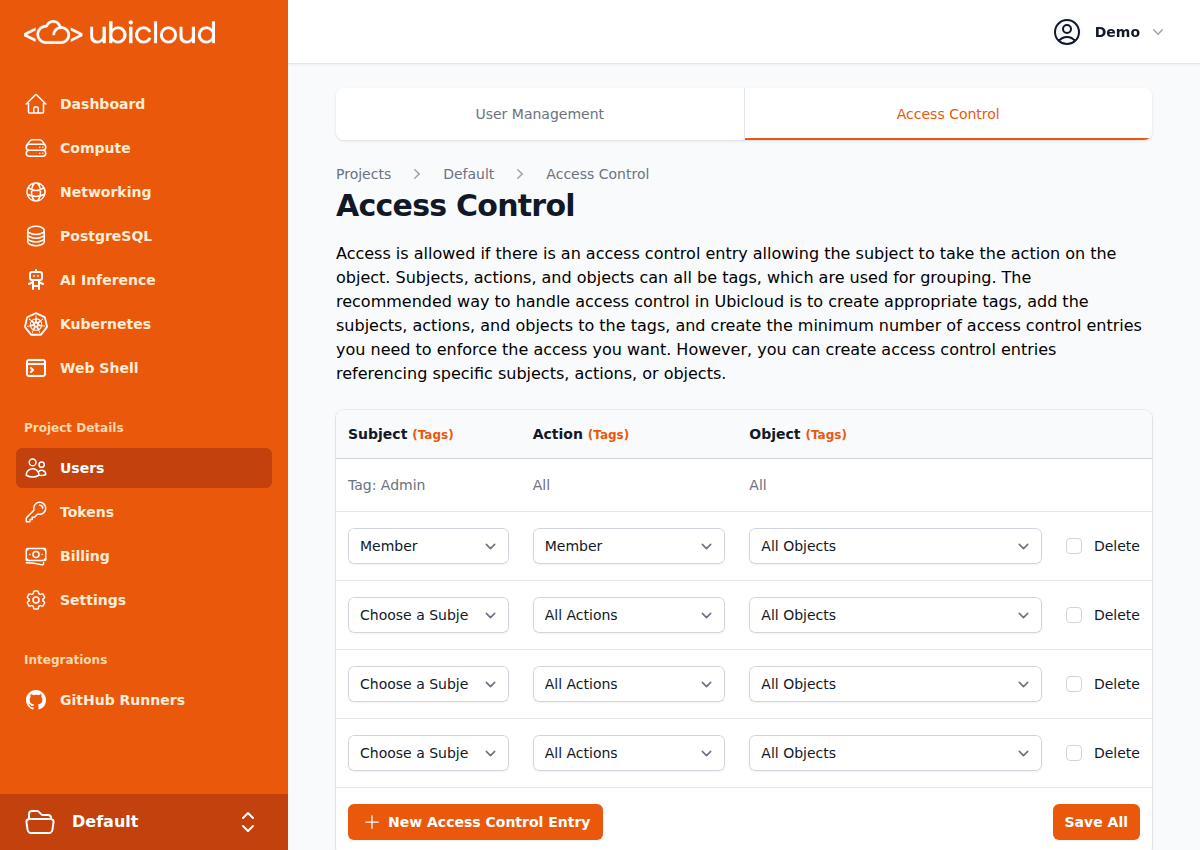The image size is (1200, 850).
Task: Click the Settings gear icon
Action: point(36,600)
